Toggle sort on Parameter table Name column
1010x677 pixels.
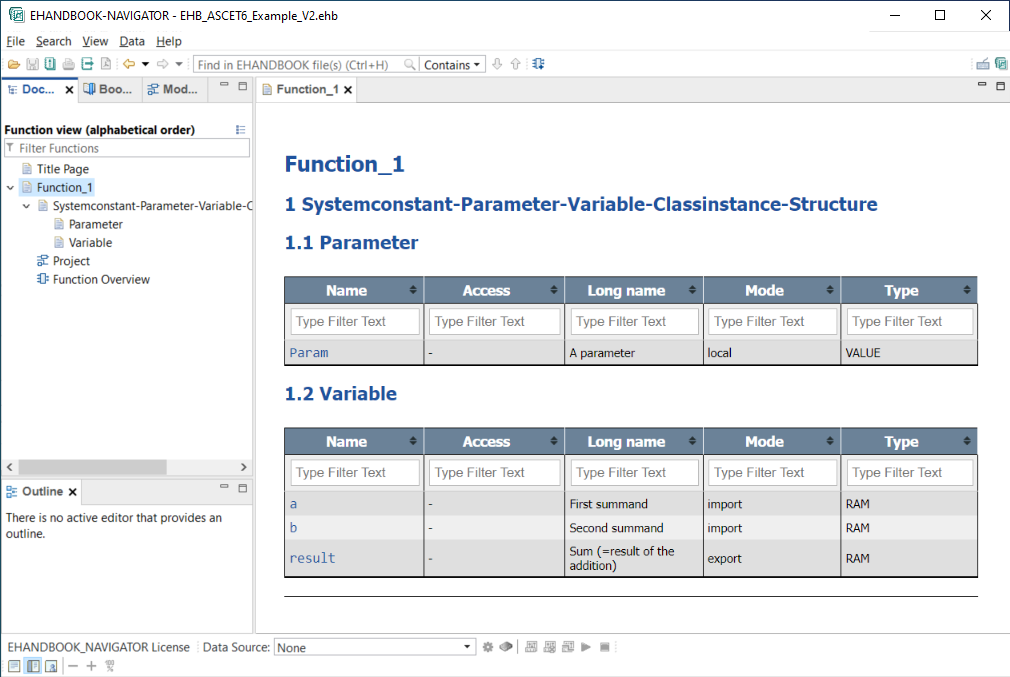(x=413, y=291)
